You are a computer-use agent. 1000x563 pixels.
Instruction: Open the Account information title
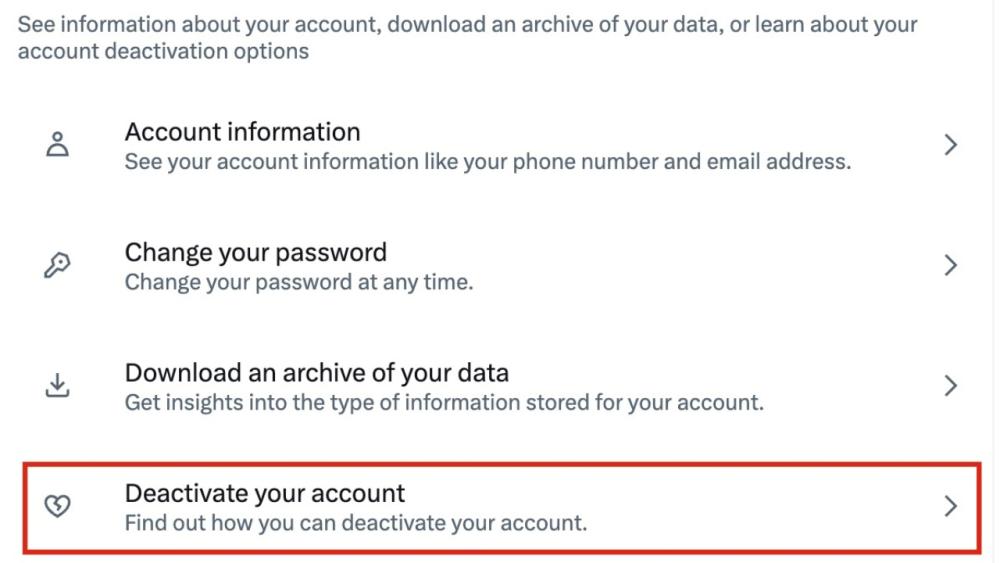tap(242, 131)
